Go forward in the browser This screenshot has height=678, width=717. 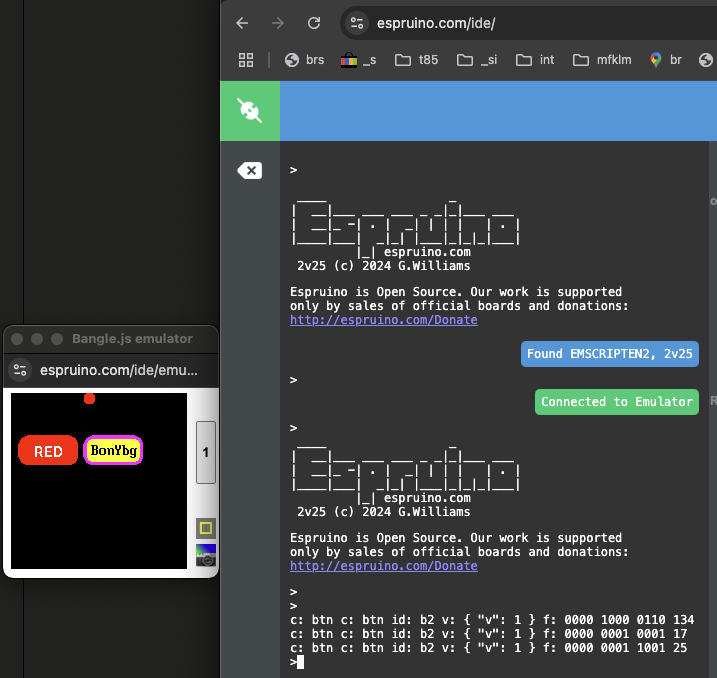(x=278, y=23)
